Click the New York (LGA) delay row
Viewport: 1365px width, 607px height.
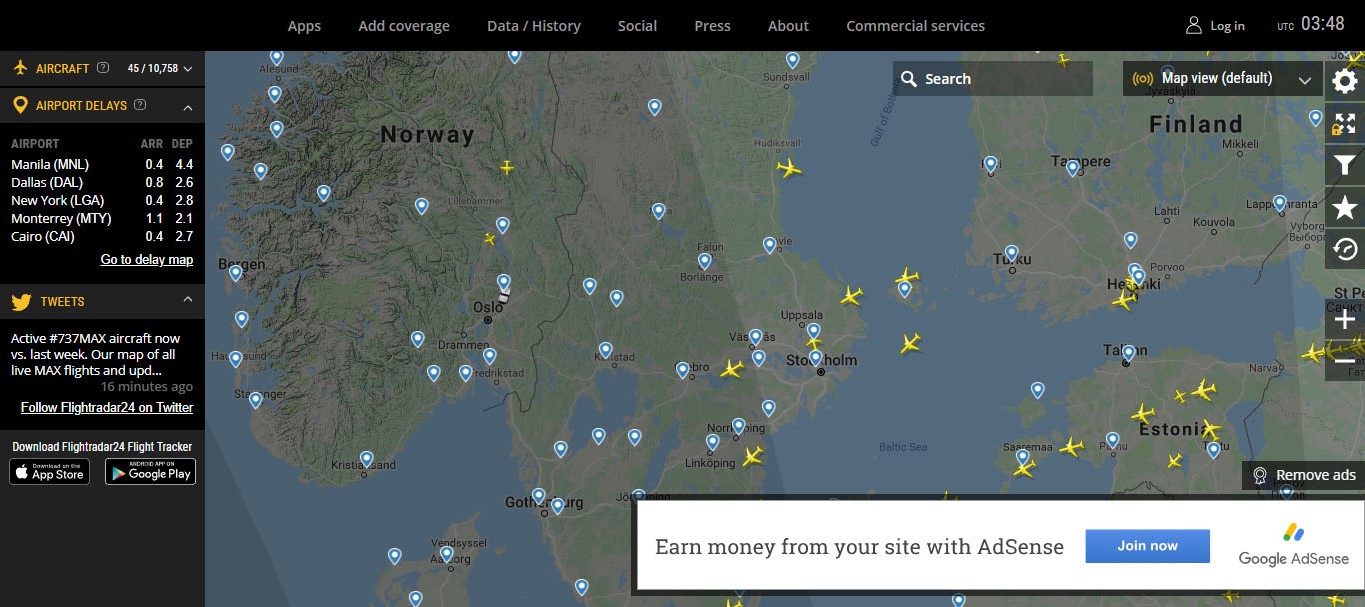102,200
